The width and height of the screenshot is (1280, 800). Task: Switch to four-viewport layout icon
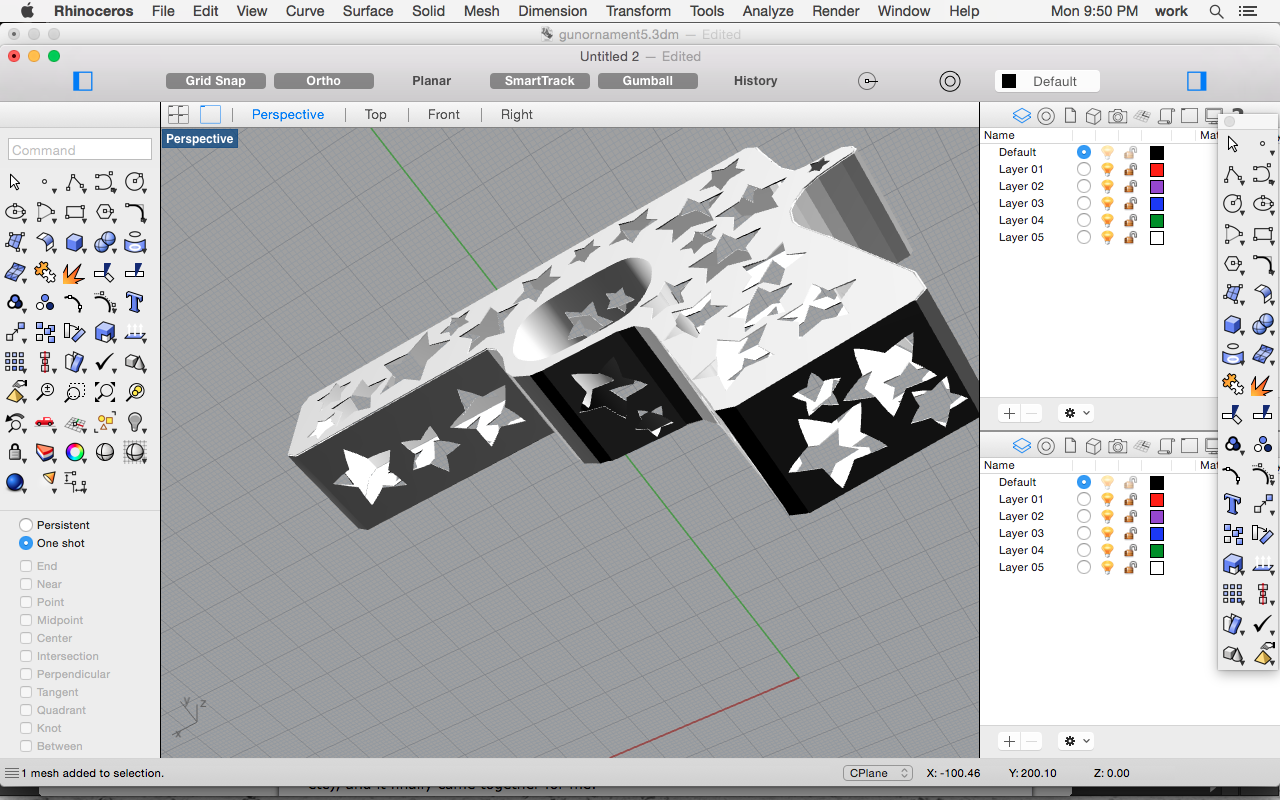pos(178,114)
